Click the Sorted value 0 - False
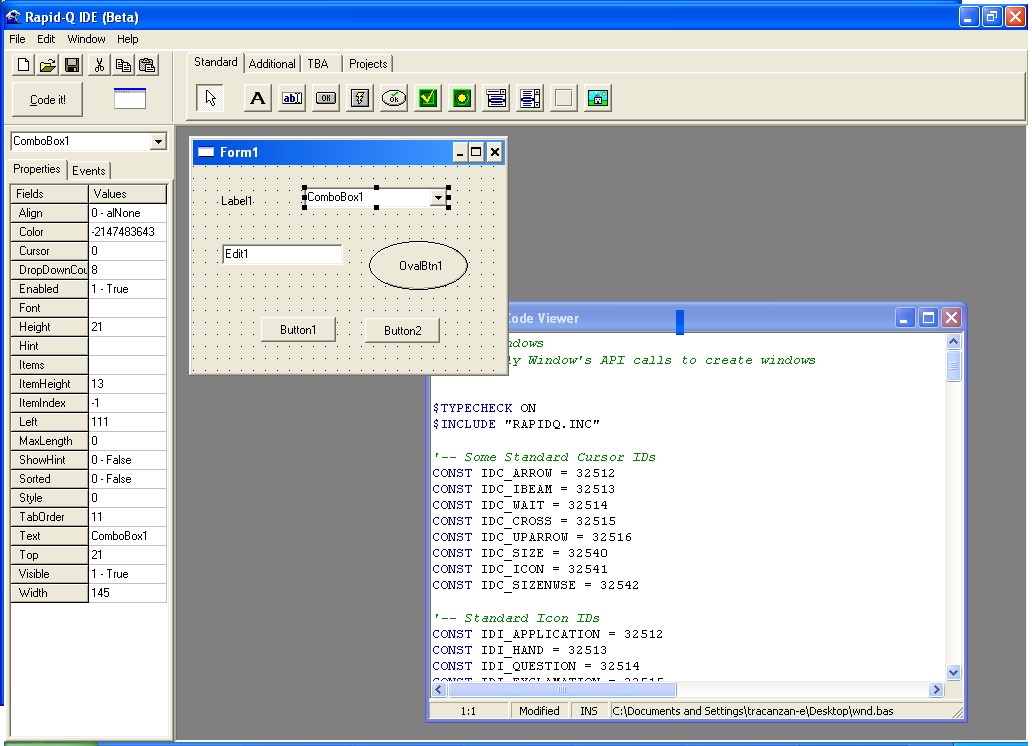The image size is (1032, 746). pyautogui.click(x=128, y=479)
